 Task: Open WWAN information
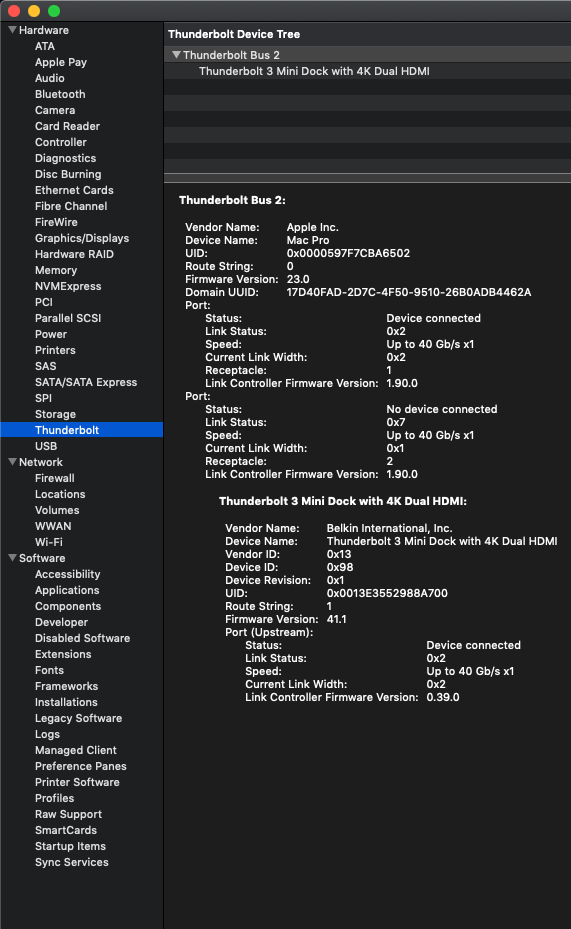pyautogui.click(x=53, y=526)
